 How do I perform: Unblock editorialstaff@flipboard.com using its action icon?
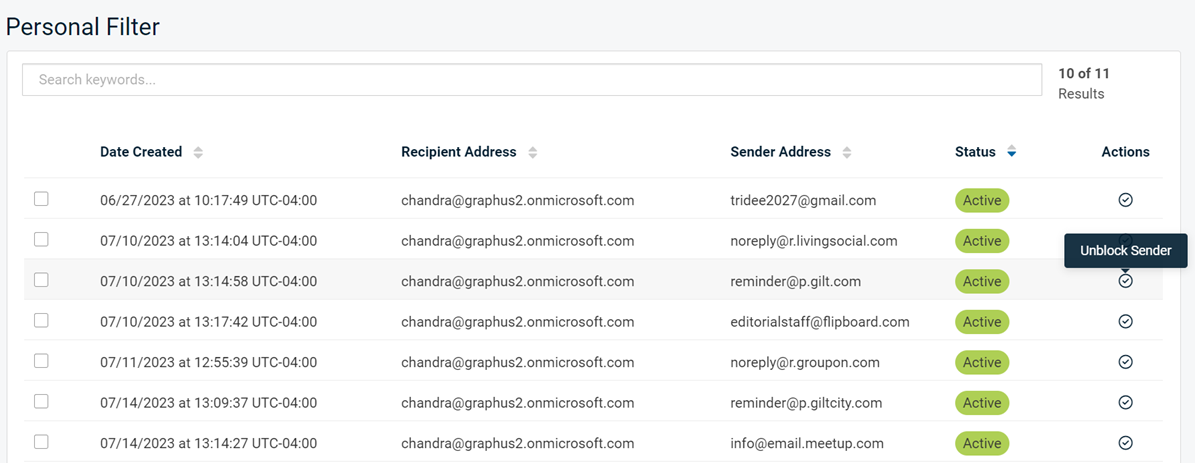pyautogui.click(x=1125, y=321)
